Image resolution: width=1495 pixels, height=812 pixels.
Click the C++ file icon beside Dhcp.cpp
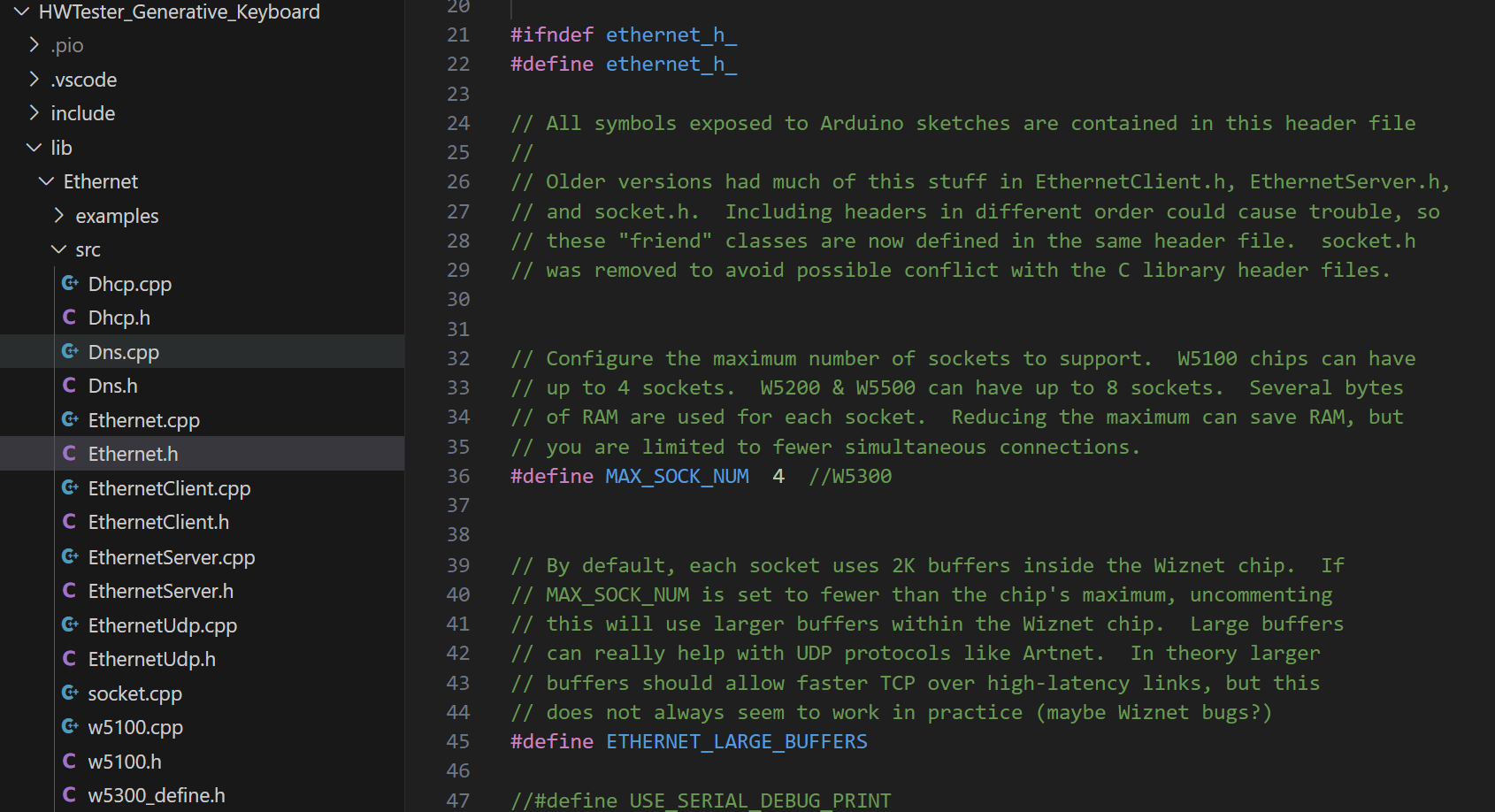click(x=70, y=284)
